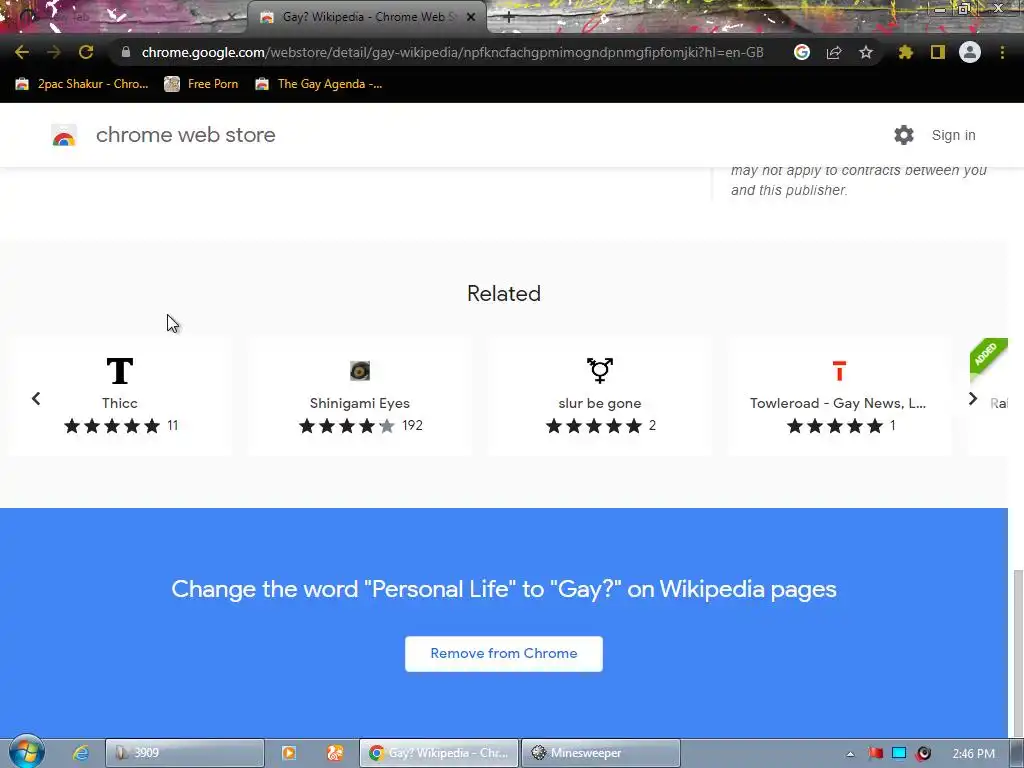Open a new browser tab
1024x768 pixels.
[x=509, y=17]
